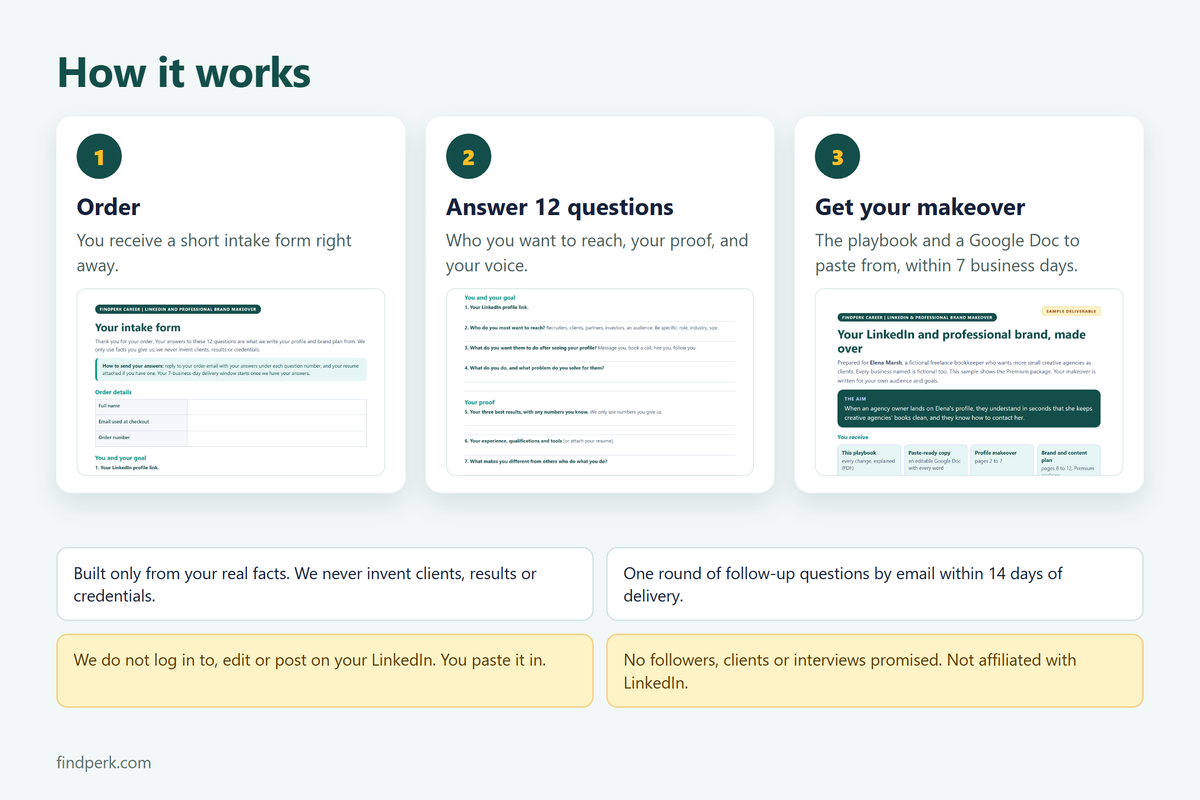Select the step 1 number badge
1200x800 pixels.
pyautogui.click(x=99, y=157)
